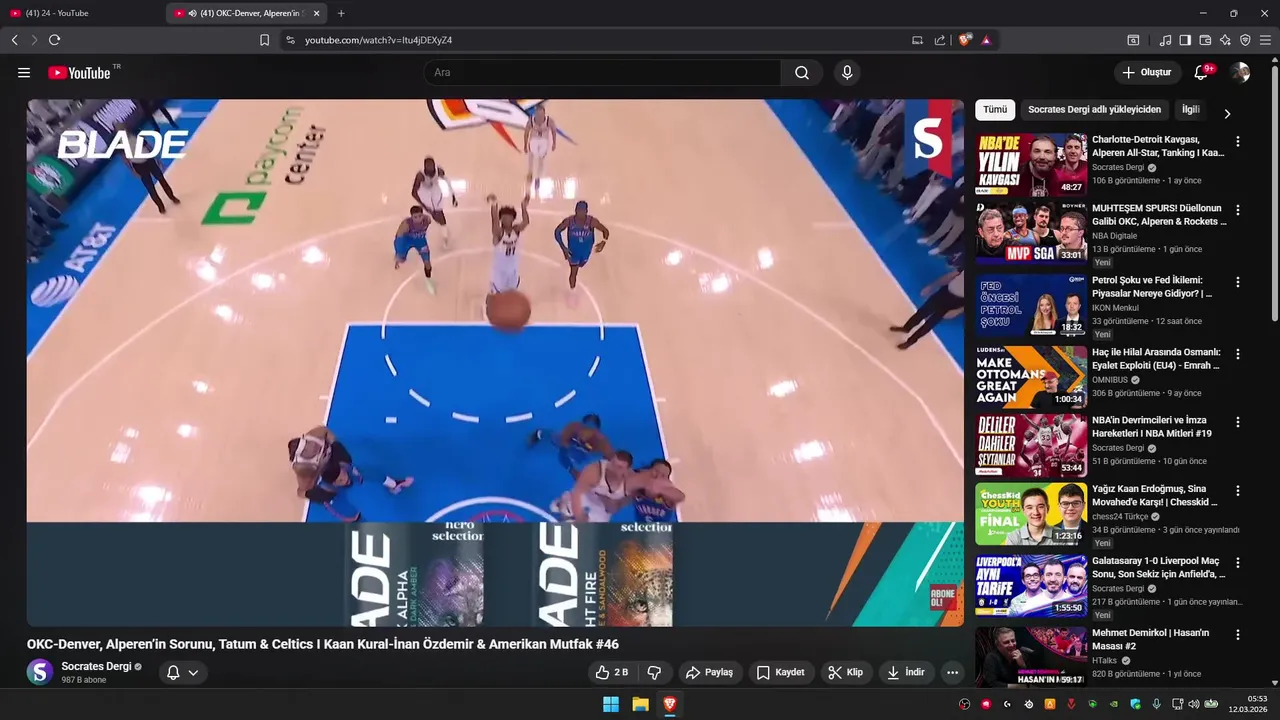Viewport: 1280px width, 720px height.
Task: Like the video with thumbs up 2 B
Action: click(612, 673)
